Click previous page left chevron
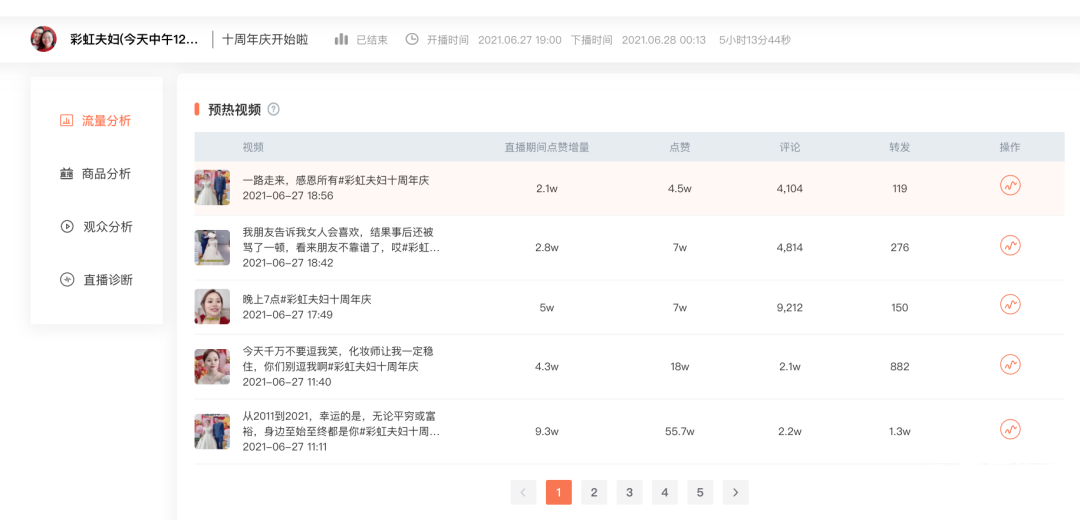Screen dimensions: 1080x520 coord(523,492)
